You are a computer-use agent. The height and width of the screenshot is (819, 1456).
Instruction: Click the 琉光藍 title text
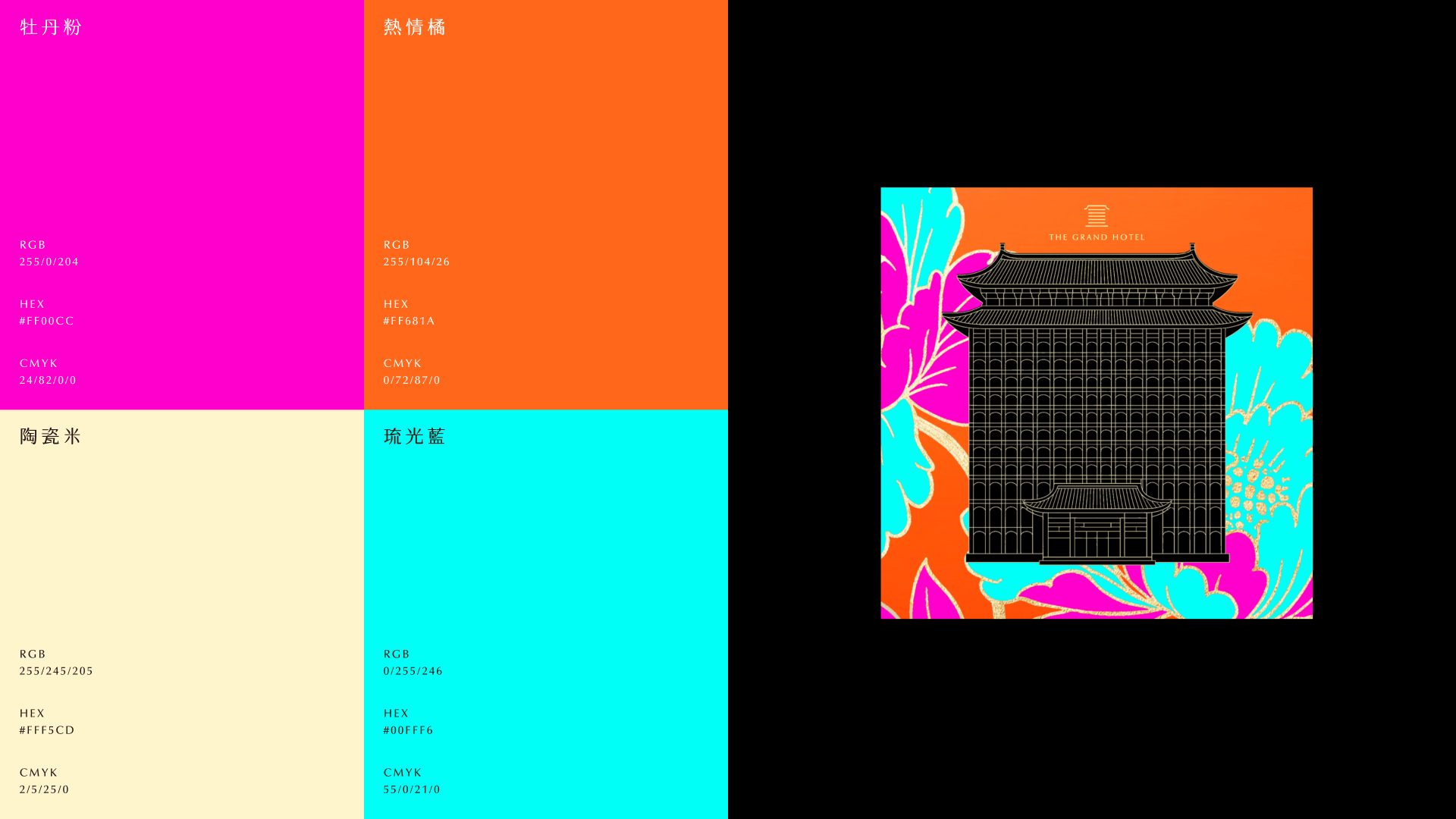pos(414,437)
